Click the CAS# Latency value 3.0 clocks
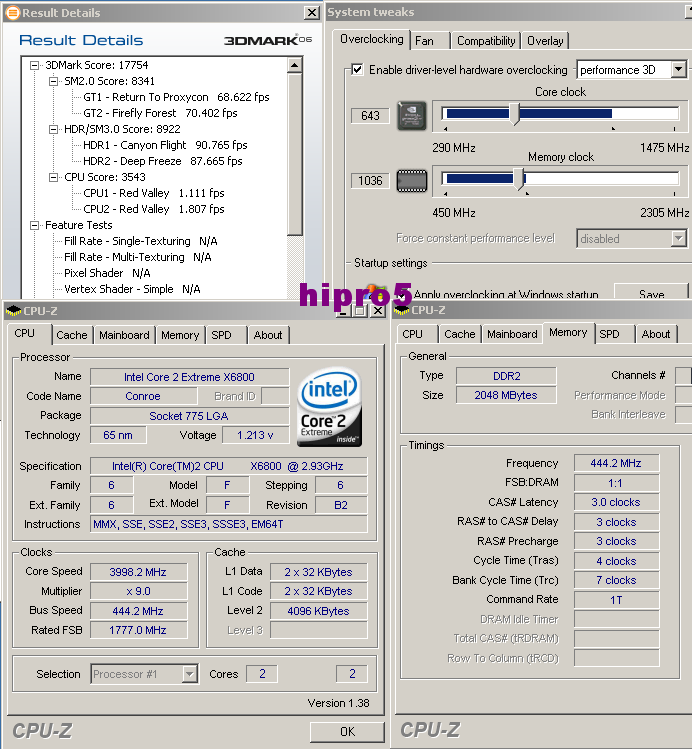Screen dimensions: 692x749 click(616, 502)
